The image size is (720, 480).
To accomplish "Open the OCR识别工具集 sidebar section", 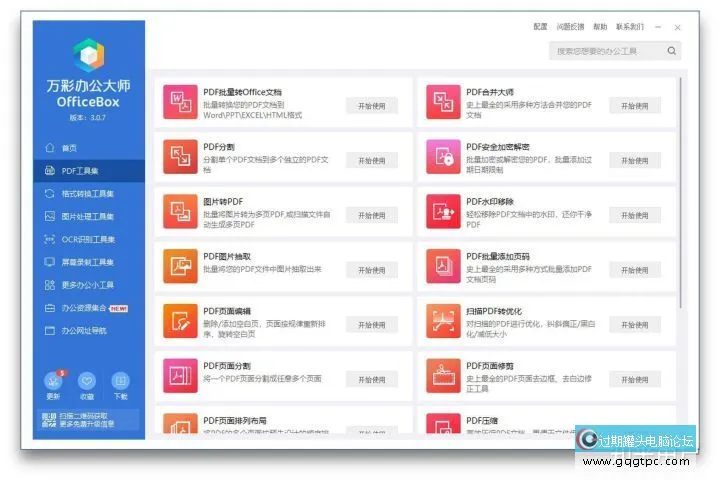I will tap(87, 239).
